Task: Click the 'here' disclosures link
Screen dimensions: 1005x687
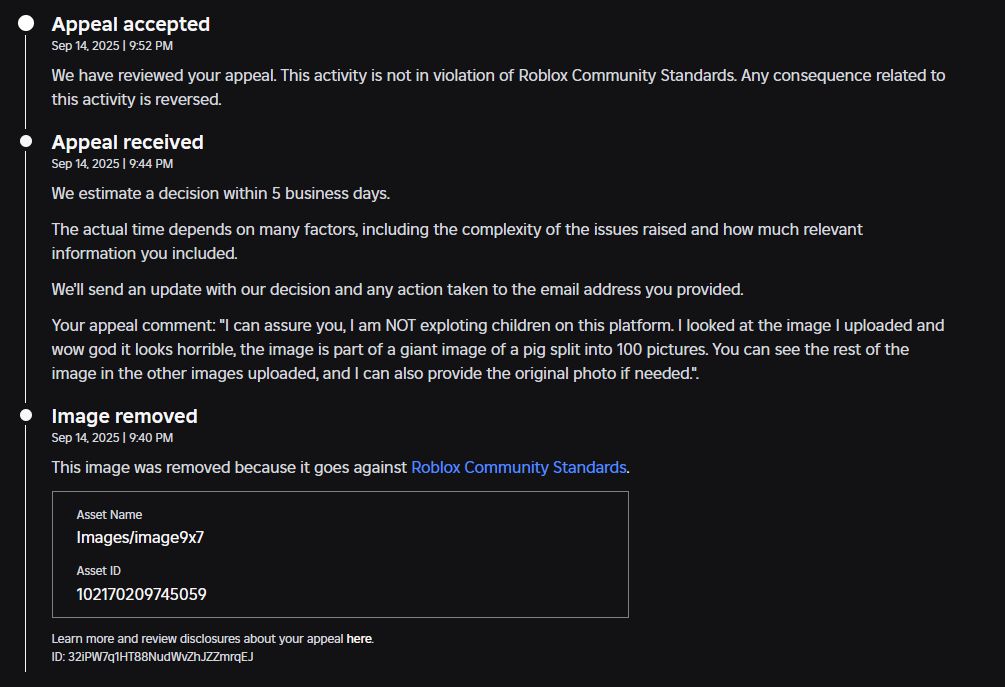Action: 359,638
